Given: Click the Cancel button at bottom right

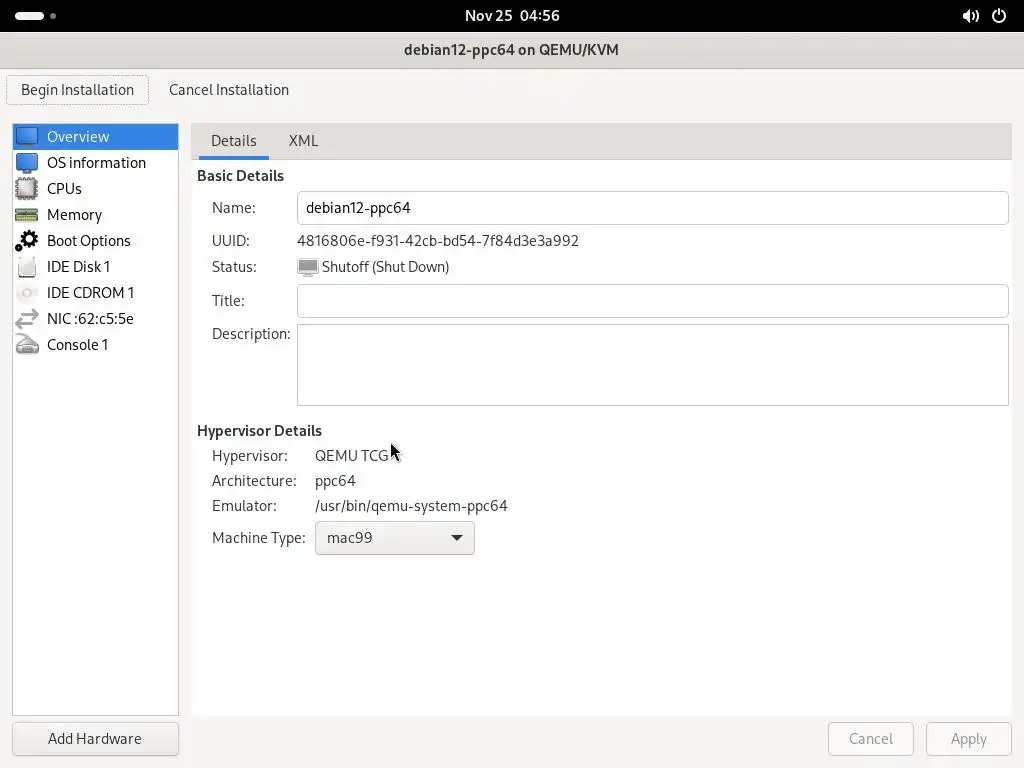Looking at the screenshot, I should point(871,739).
